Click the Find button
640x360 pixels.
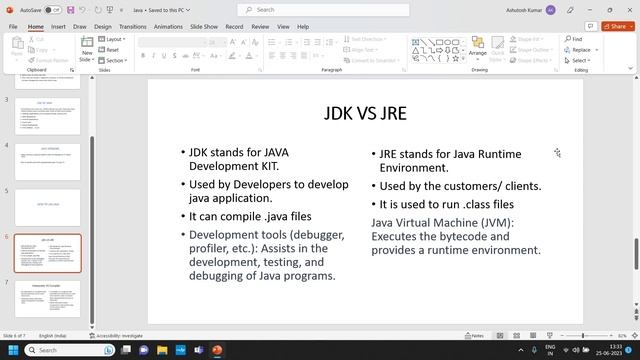pos(573,39)
